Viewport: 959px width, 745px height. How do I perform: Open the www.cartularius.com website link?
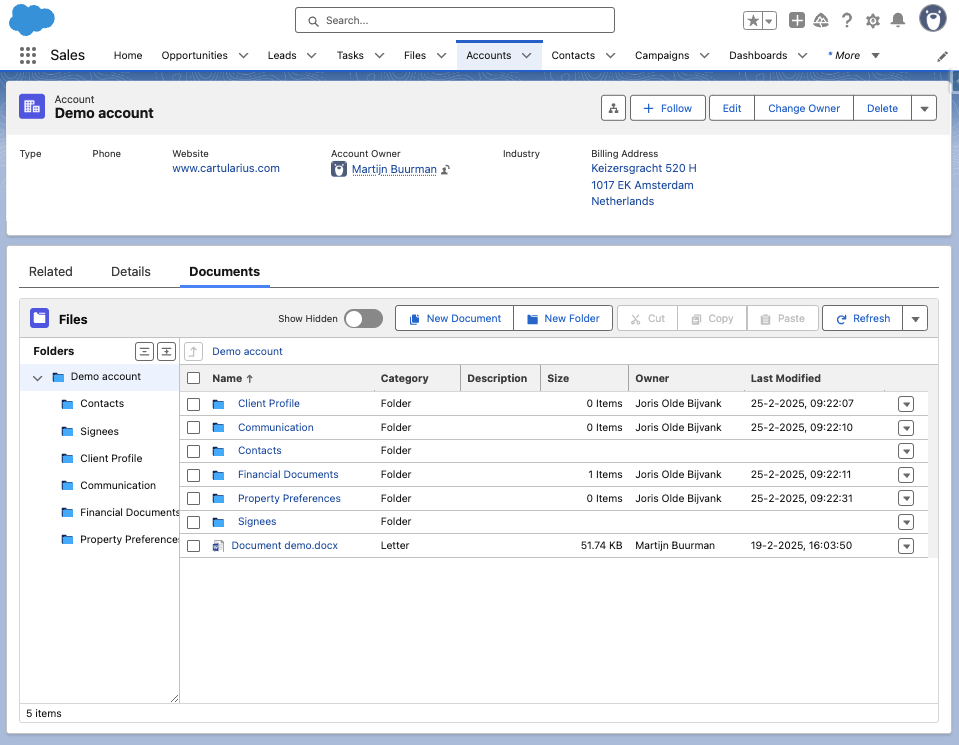(x=226, y=168)
